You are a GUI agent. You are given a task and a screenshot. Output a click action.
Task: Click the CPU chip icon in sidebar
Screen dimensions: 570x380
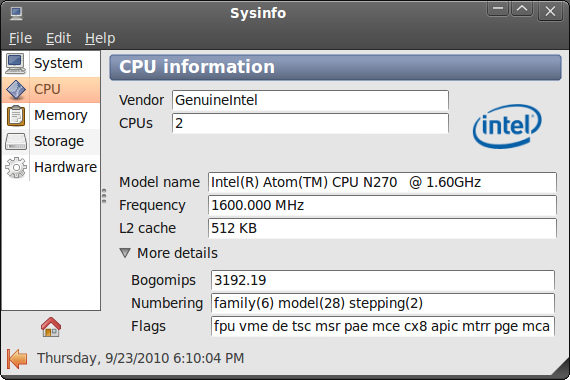point(16,89)
